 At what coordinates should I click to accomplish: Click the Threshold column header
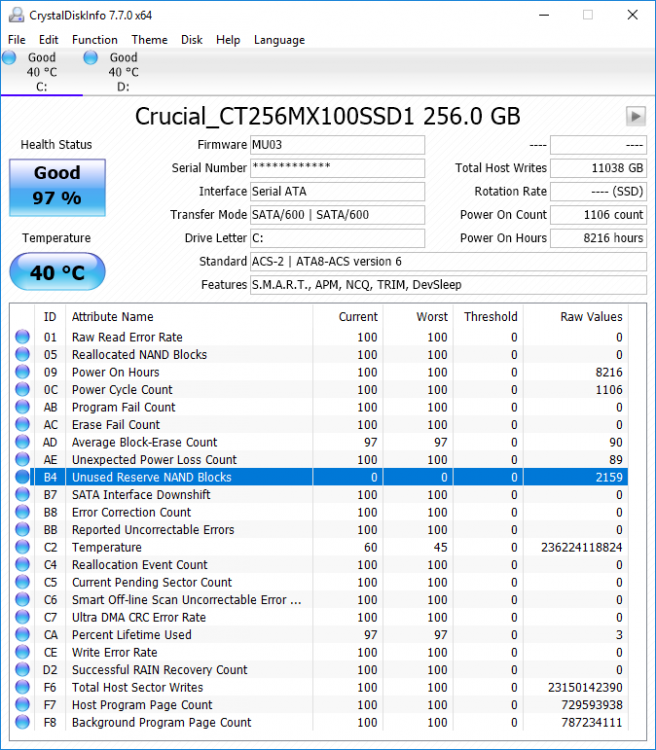[x=490, y=317]
